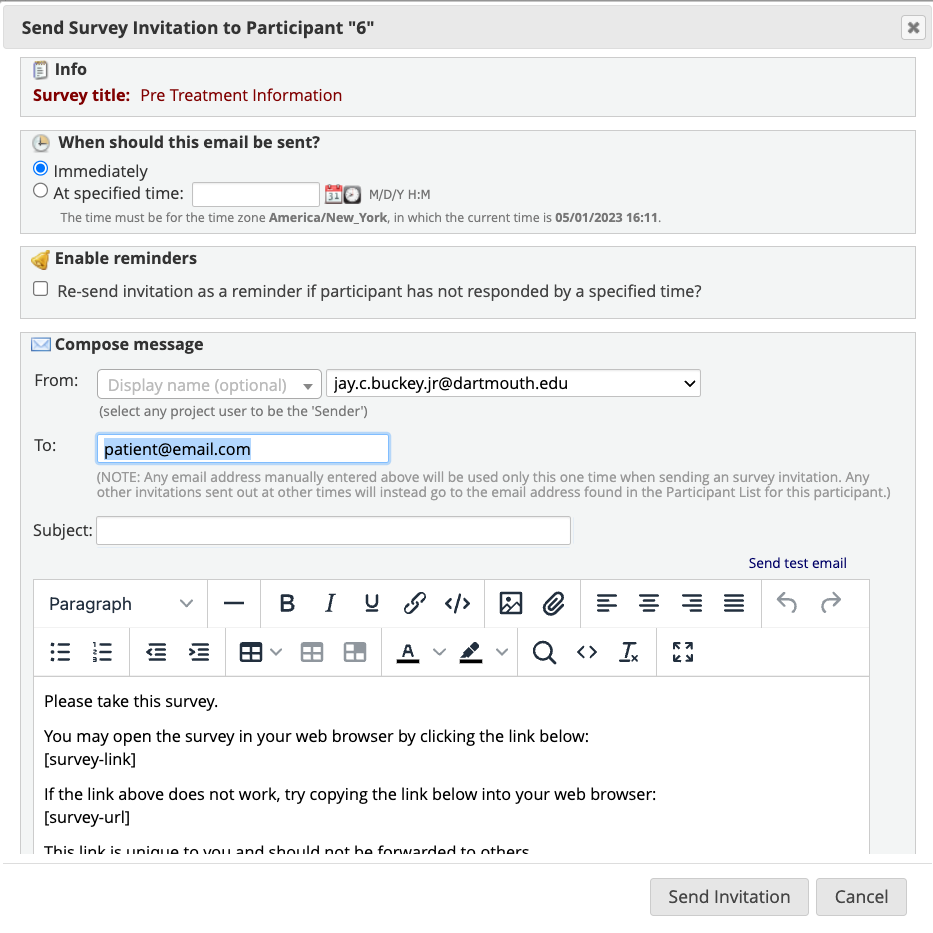Insert a hyperlink into the message
Image resolution: width=933 pixels, height=933 pixels.
415,603
